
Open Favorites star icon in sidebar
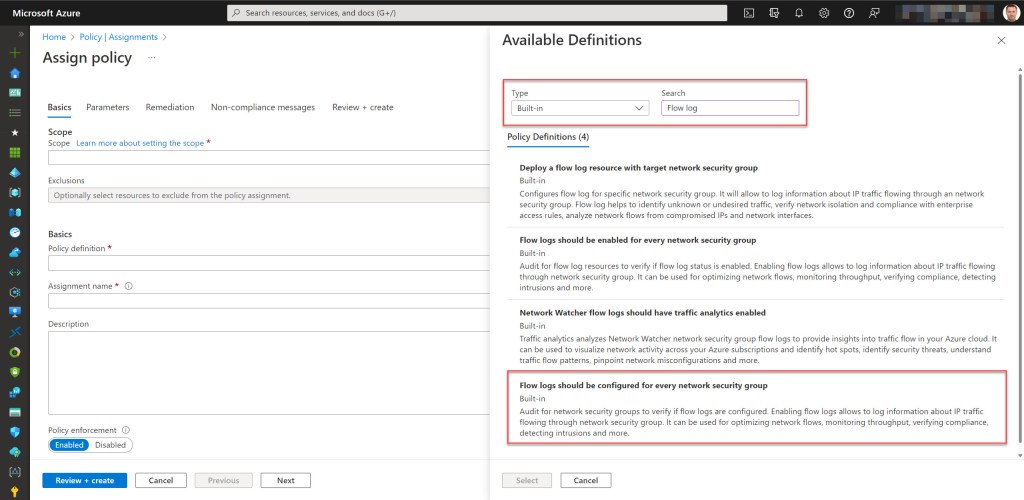coord(14,132)
